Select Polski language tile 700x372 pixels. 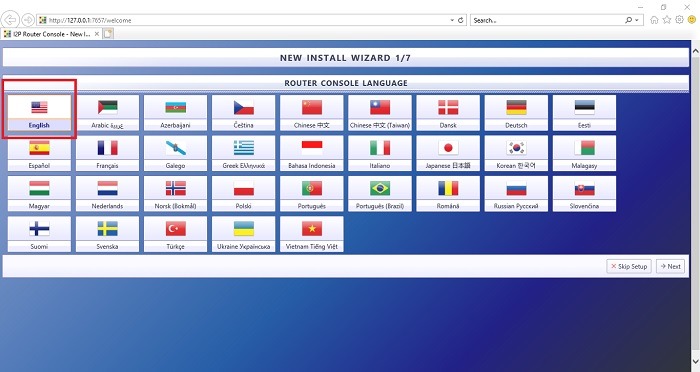(244, 193)
